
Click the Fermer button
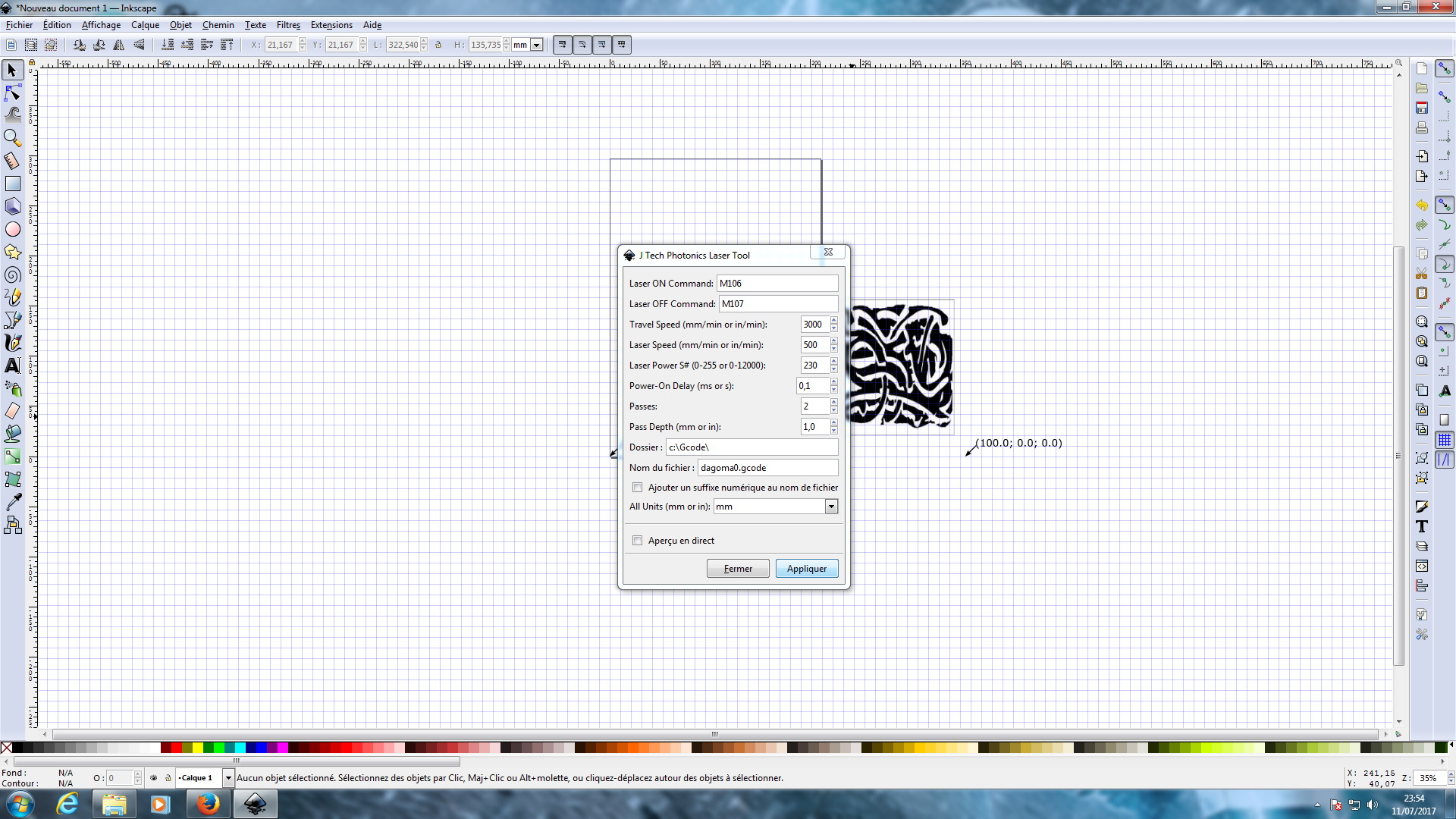(738, 569)
